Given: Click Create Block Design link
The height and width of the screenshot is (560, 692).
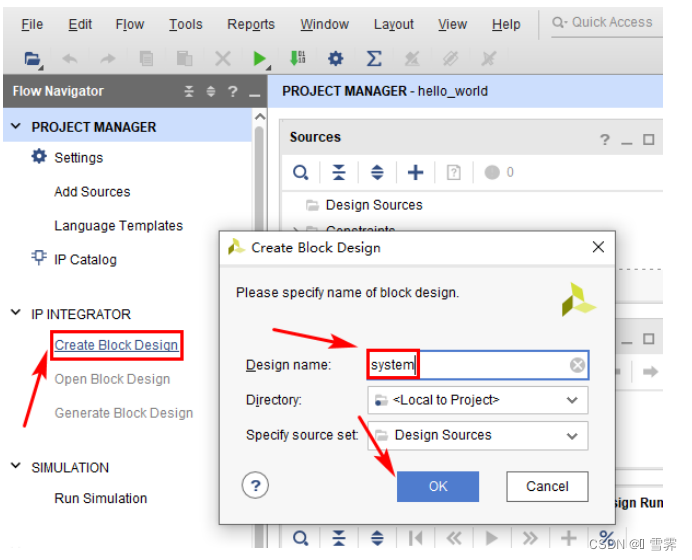Looking at the screenshot, I should point(117,345).
